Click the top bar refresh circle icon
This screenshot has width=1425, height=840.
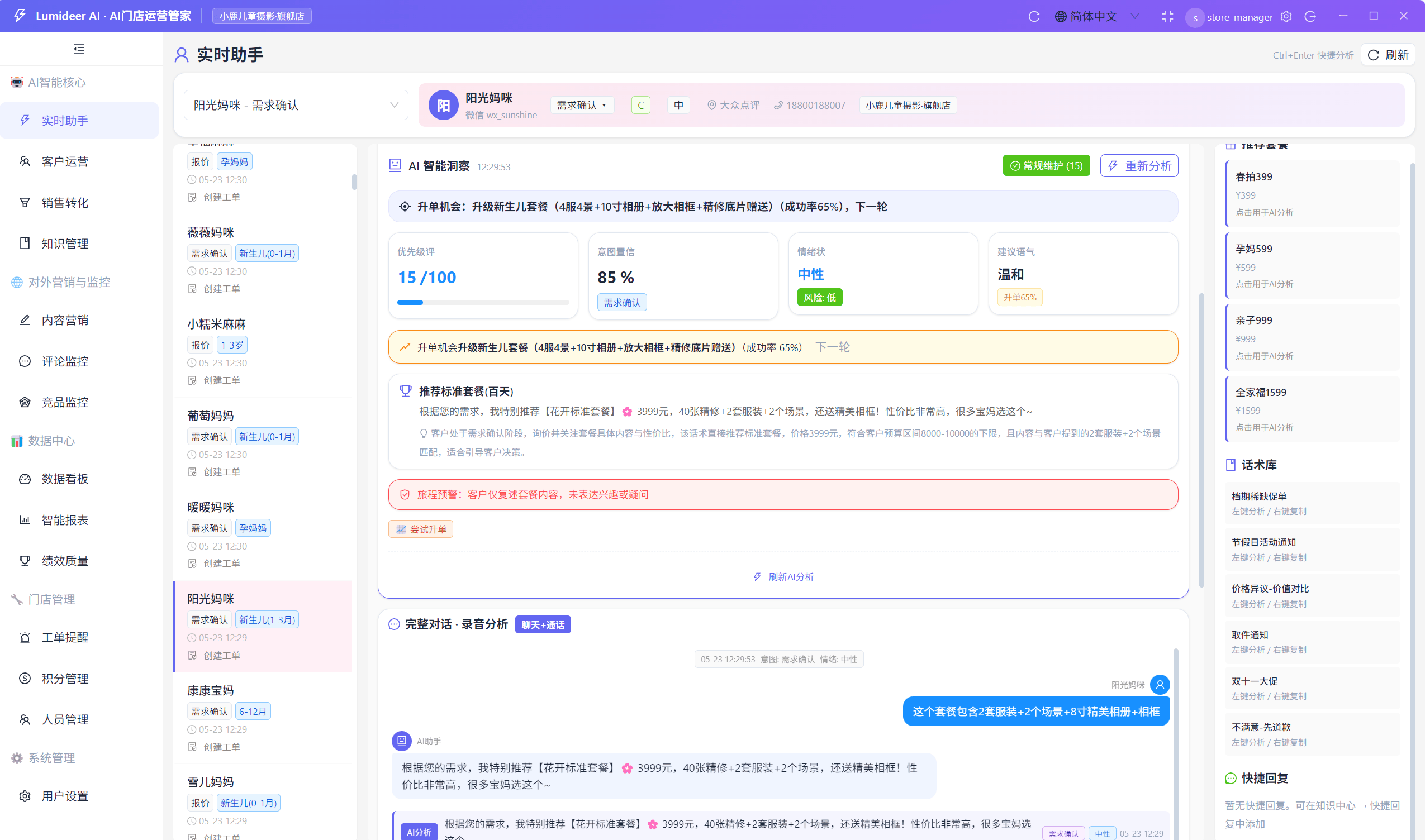tap(1034, 16)
